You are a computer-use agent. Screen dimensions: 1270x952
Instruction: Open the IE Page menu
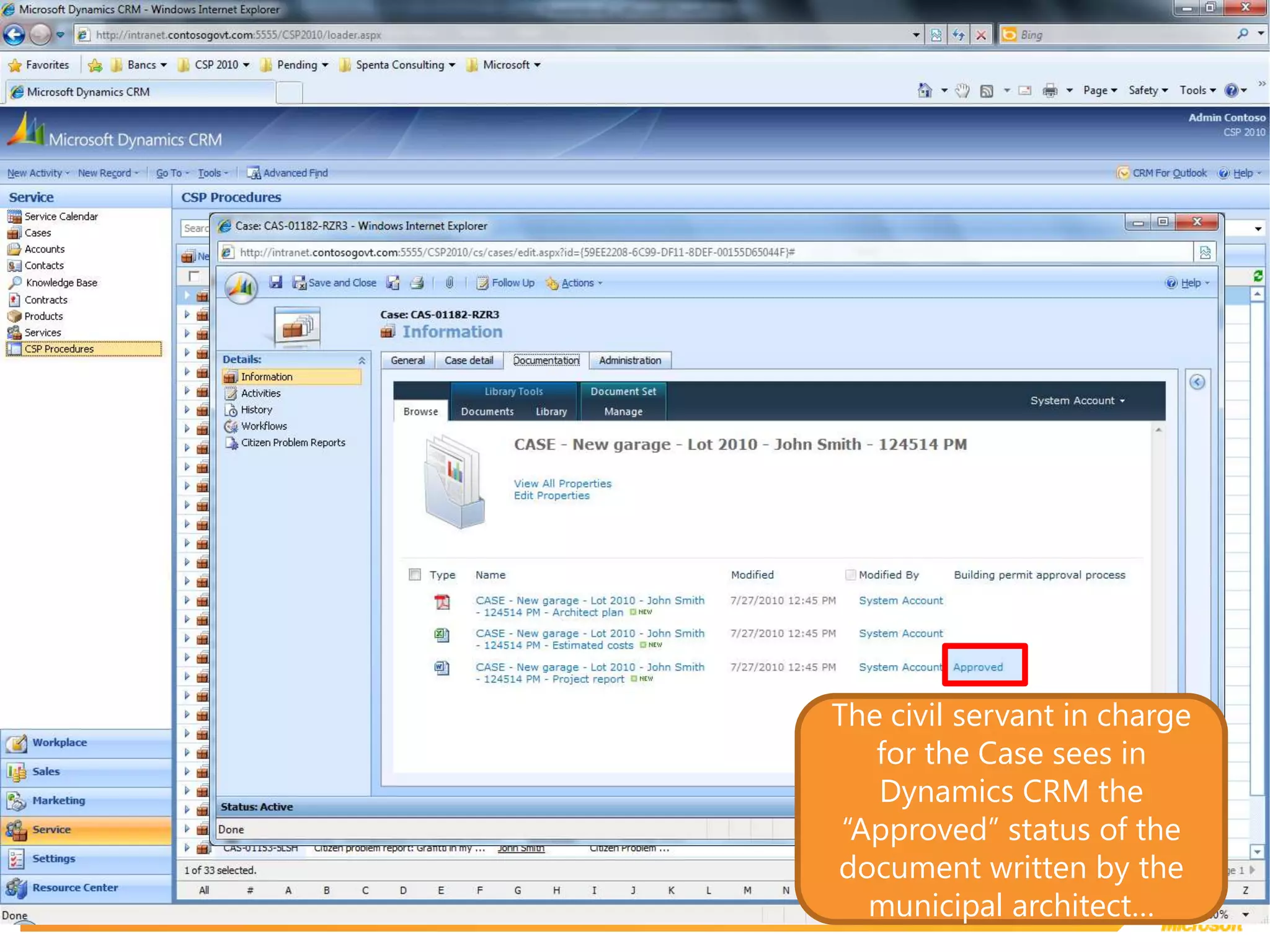pos(1099,90)
